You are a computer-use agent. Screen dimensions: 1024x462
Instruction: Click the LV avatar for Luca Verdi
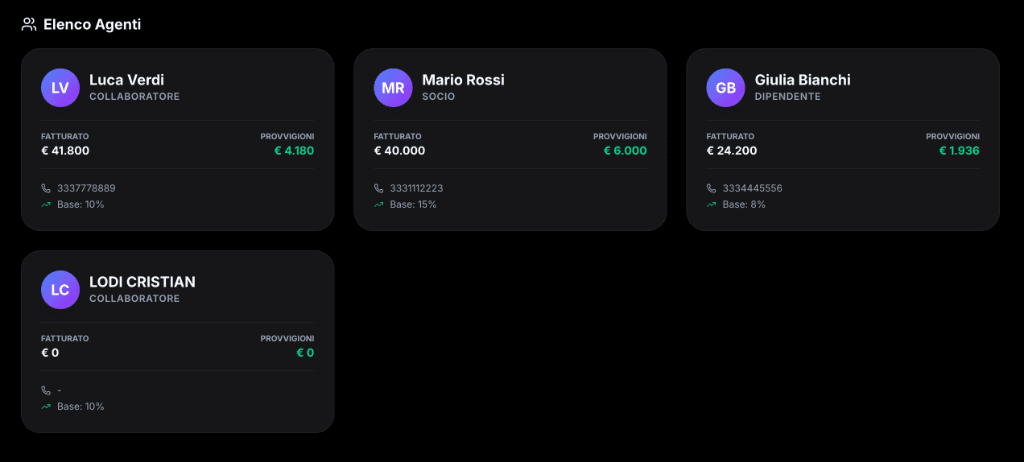click(x=60, y=87)
